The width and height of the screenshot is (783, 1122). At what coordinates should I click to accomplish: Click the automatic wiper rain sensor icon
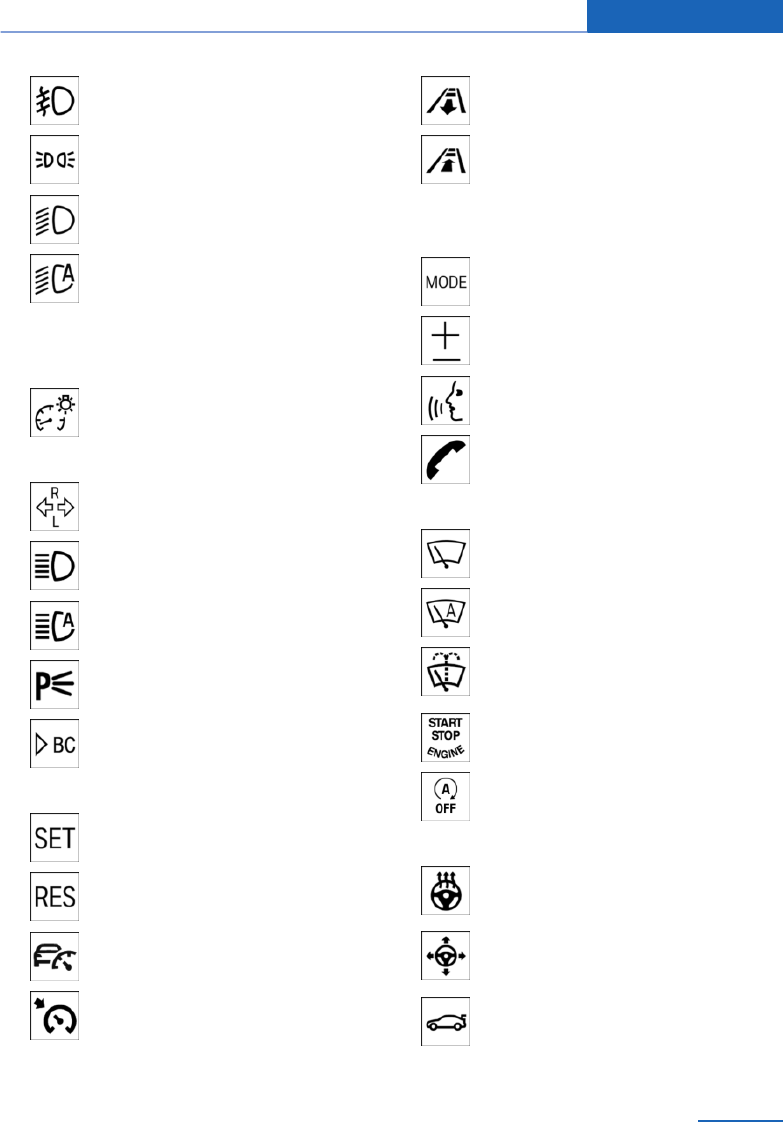coord(445,613)
